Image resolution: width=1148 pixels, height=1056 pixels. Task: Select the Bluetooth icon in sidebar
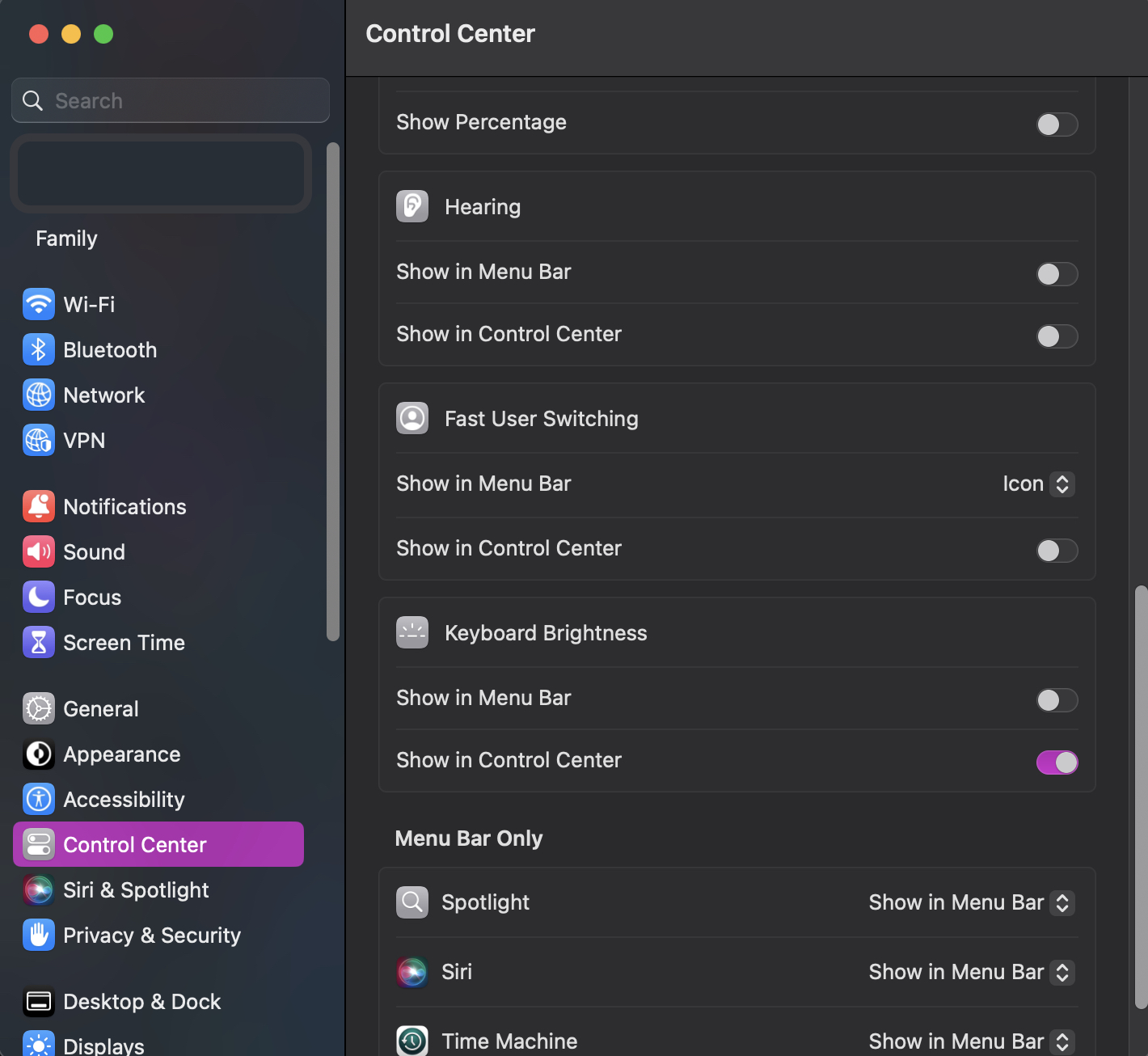pyautogui.click(x=39, y=350)
